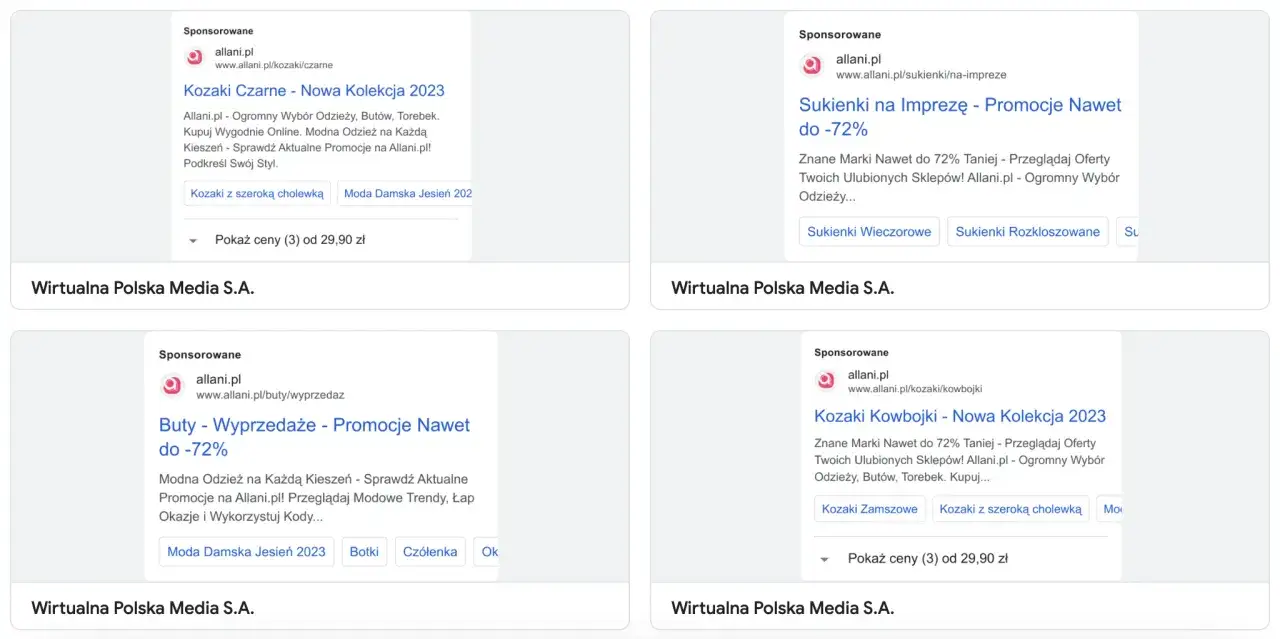The width and height of the screenshot is (1280, 639).
Task: Click the allani.pl logo in the Sukienki ad
Action: coord(811,66)
